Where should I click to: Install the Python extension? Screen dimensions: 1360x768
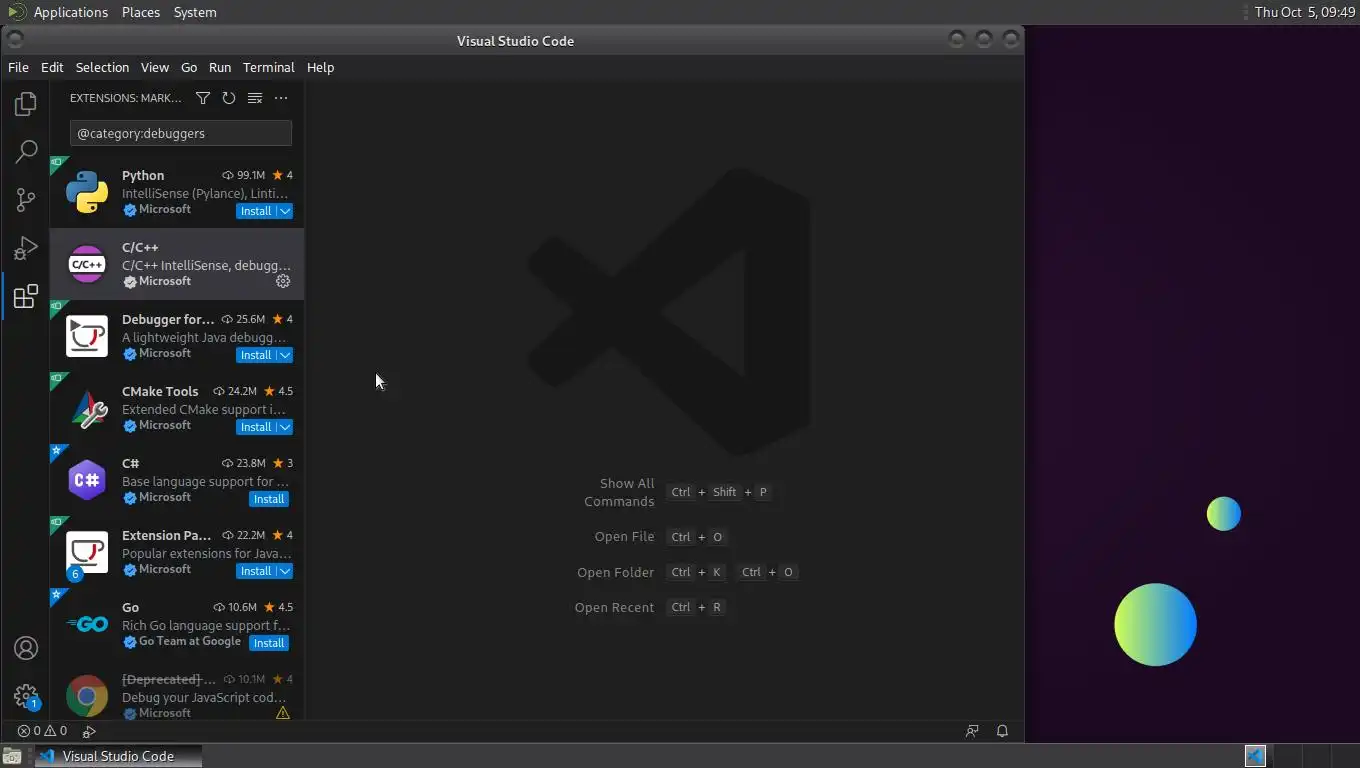256,211
